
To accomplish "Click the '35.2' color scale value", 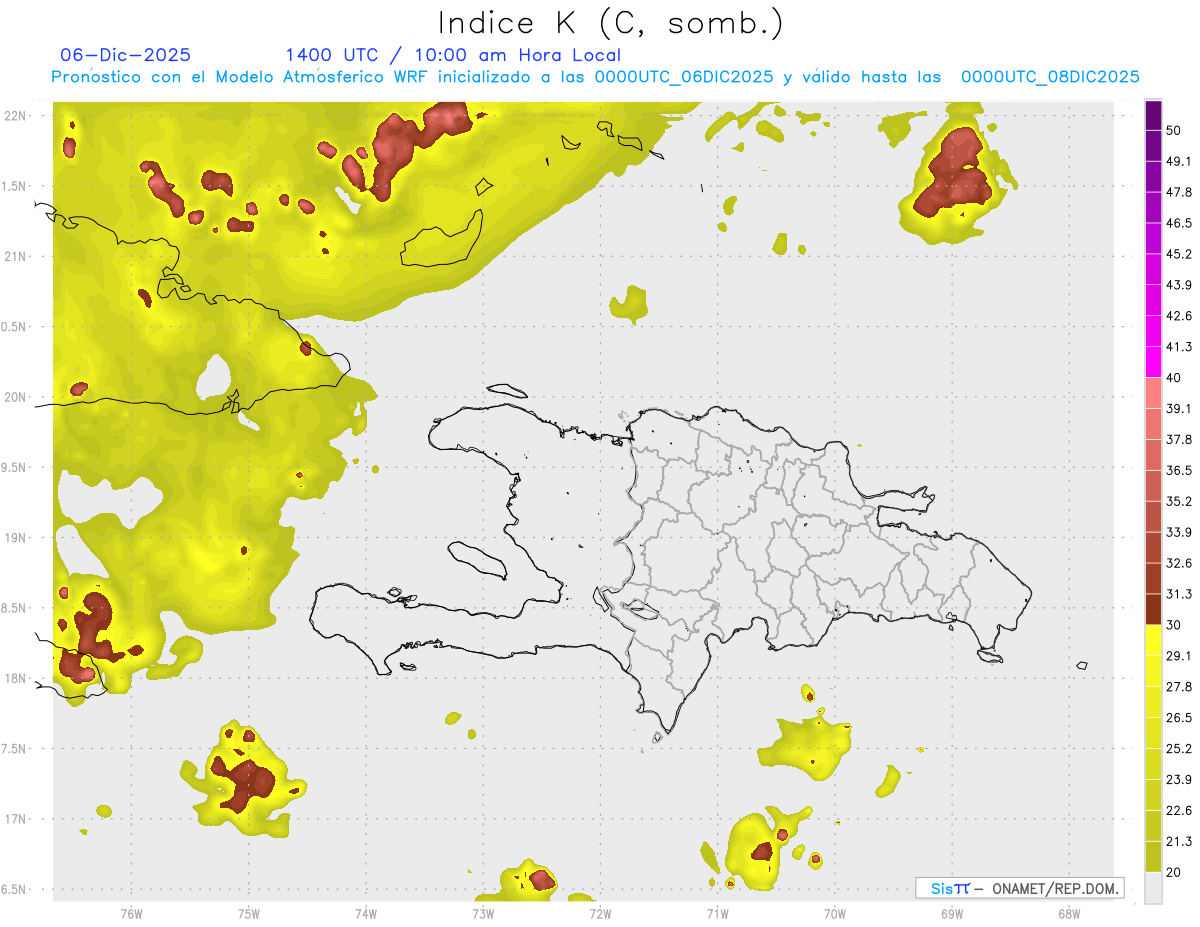I will point(1179,501).
